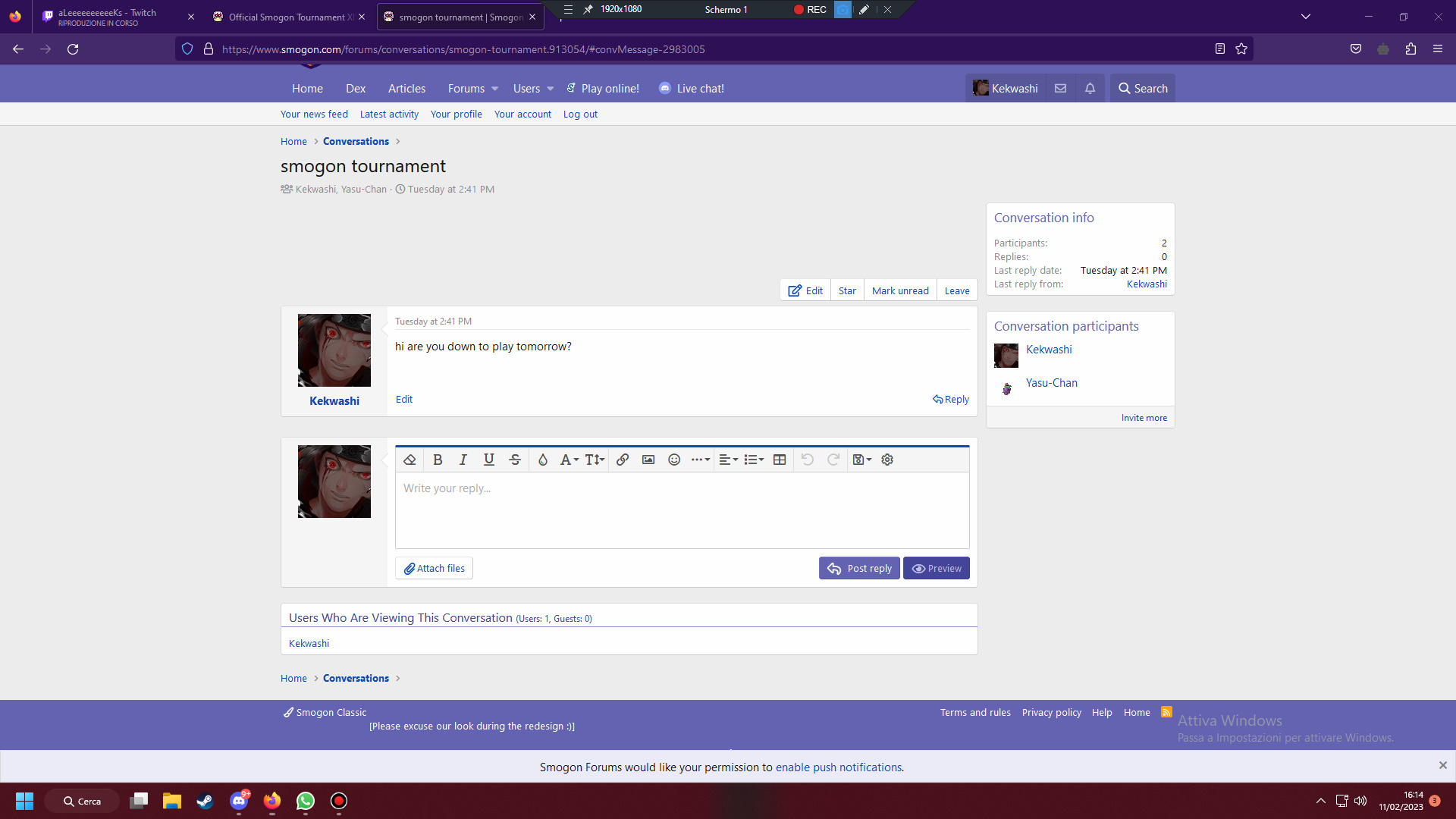This screenshot has height=819, width=1456.
Task: Bookmark this page with star icon
Action: point(1241,49)
